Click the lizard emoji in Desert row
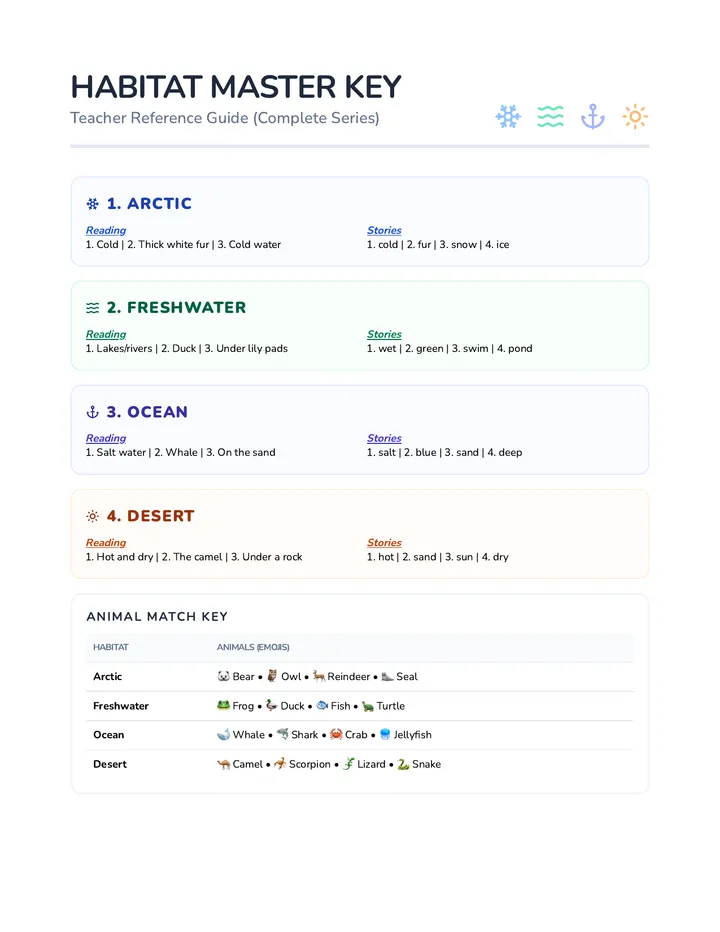The image size is (720, 932). click(x=349, y=764)
